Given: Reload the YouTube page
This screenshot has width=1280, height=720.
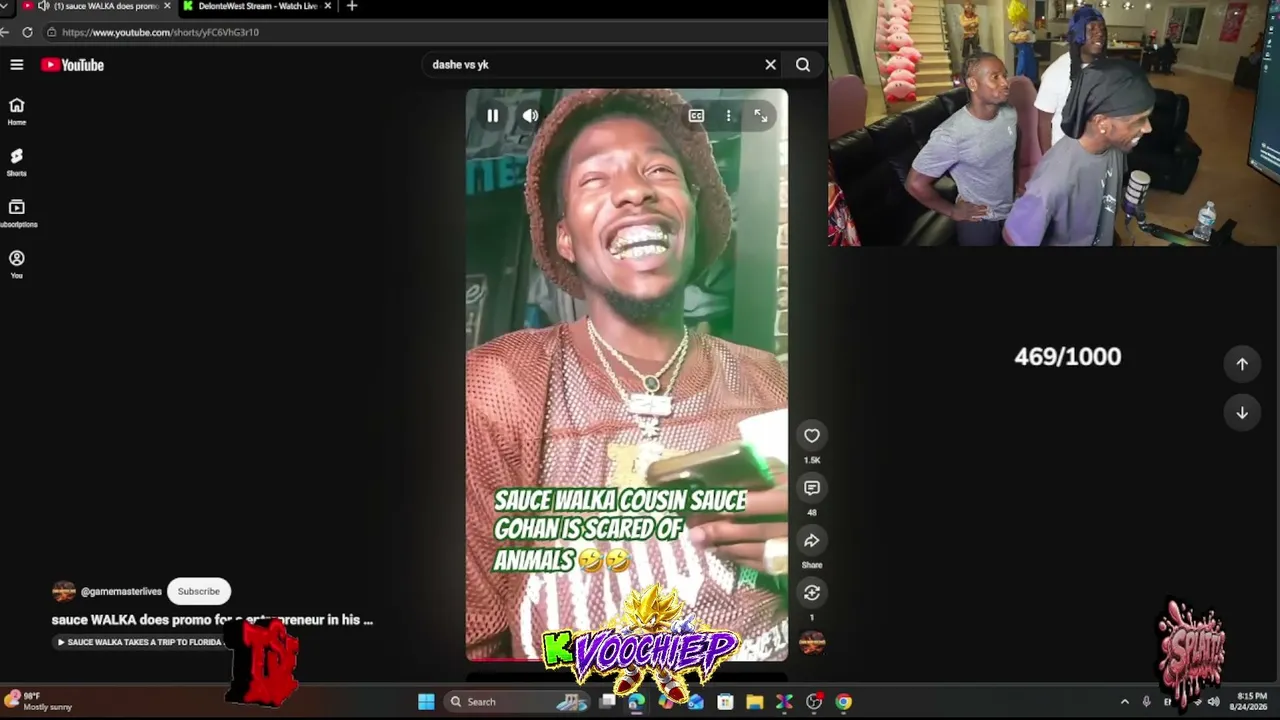Looking at the screenshot, I should (x=27, y=32).
